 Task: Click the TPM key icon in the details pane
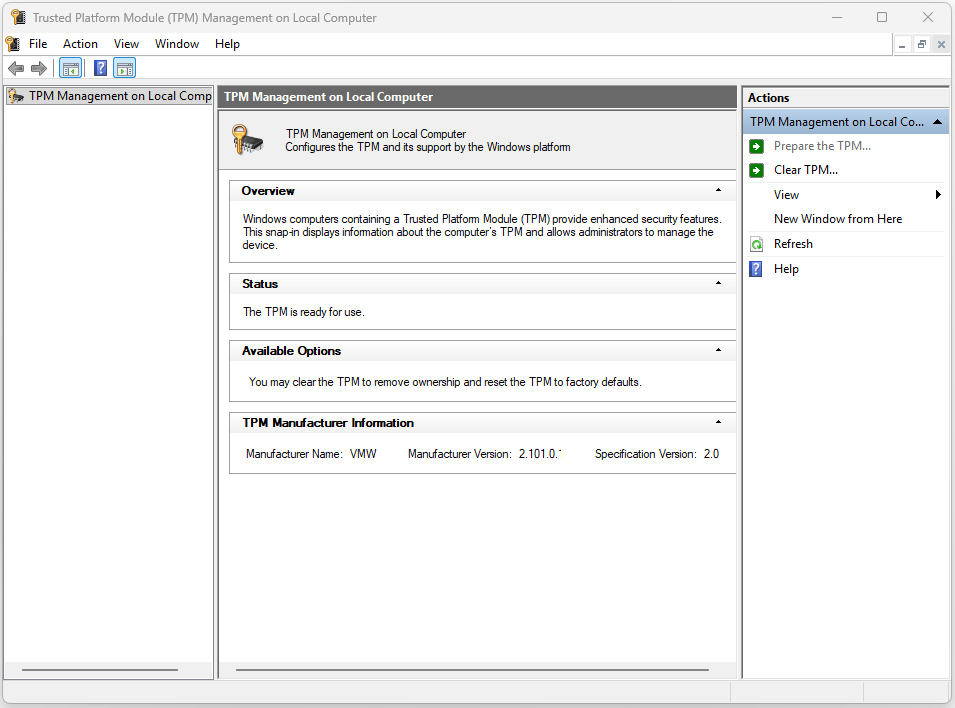[246, 139]
